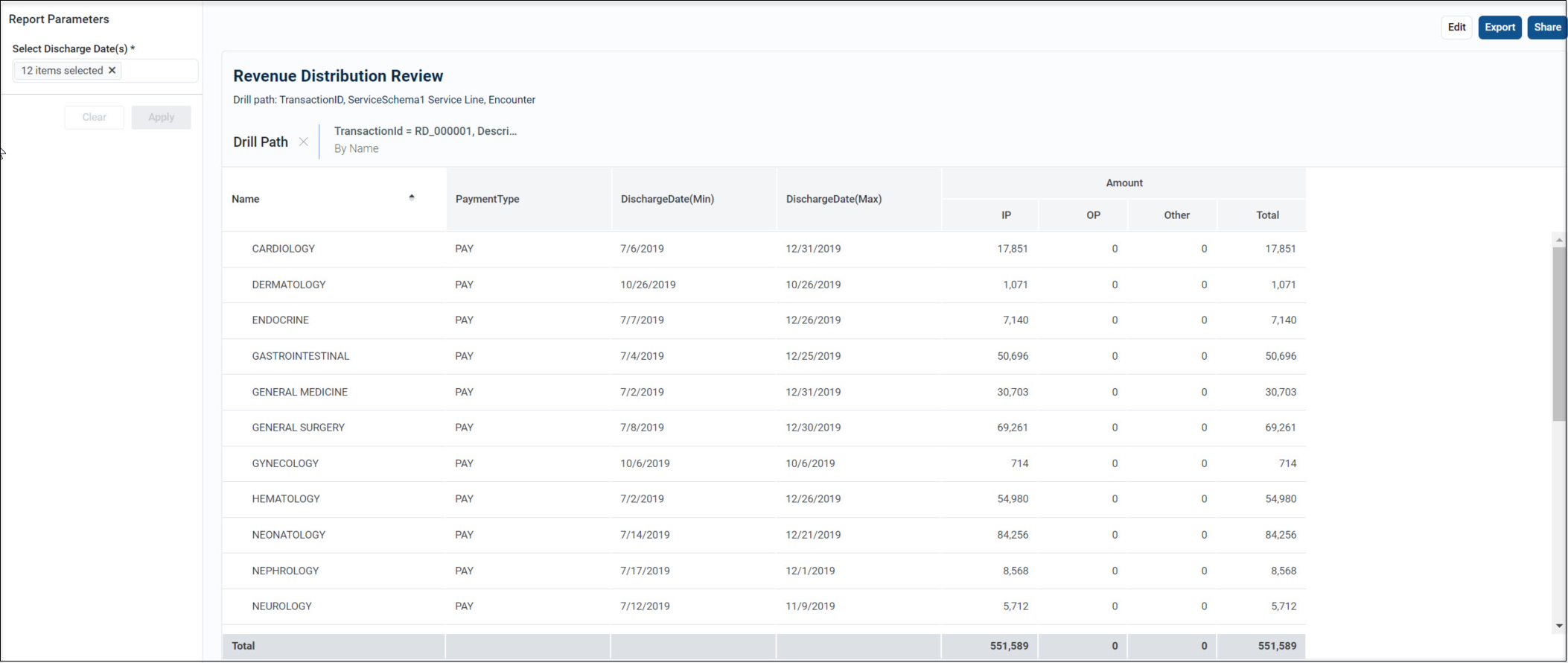Click Neurology min discharge date 7/12/2019
This screenshot has height=663, width=1568.
point(645,606)
